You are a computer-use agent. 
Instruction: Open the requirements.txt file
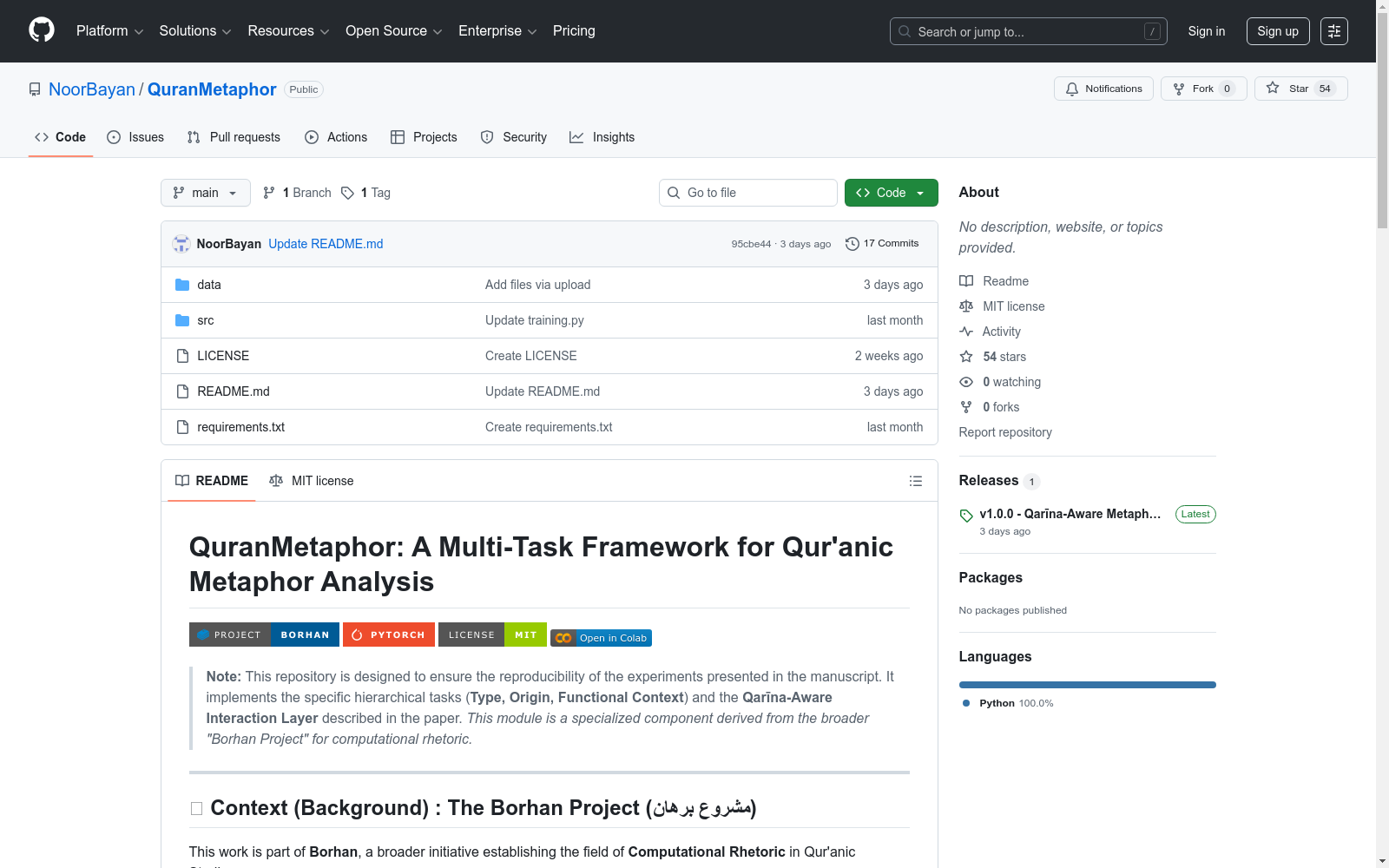point(241,427)
